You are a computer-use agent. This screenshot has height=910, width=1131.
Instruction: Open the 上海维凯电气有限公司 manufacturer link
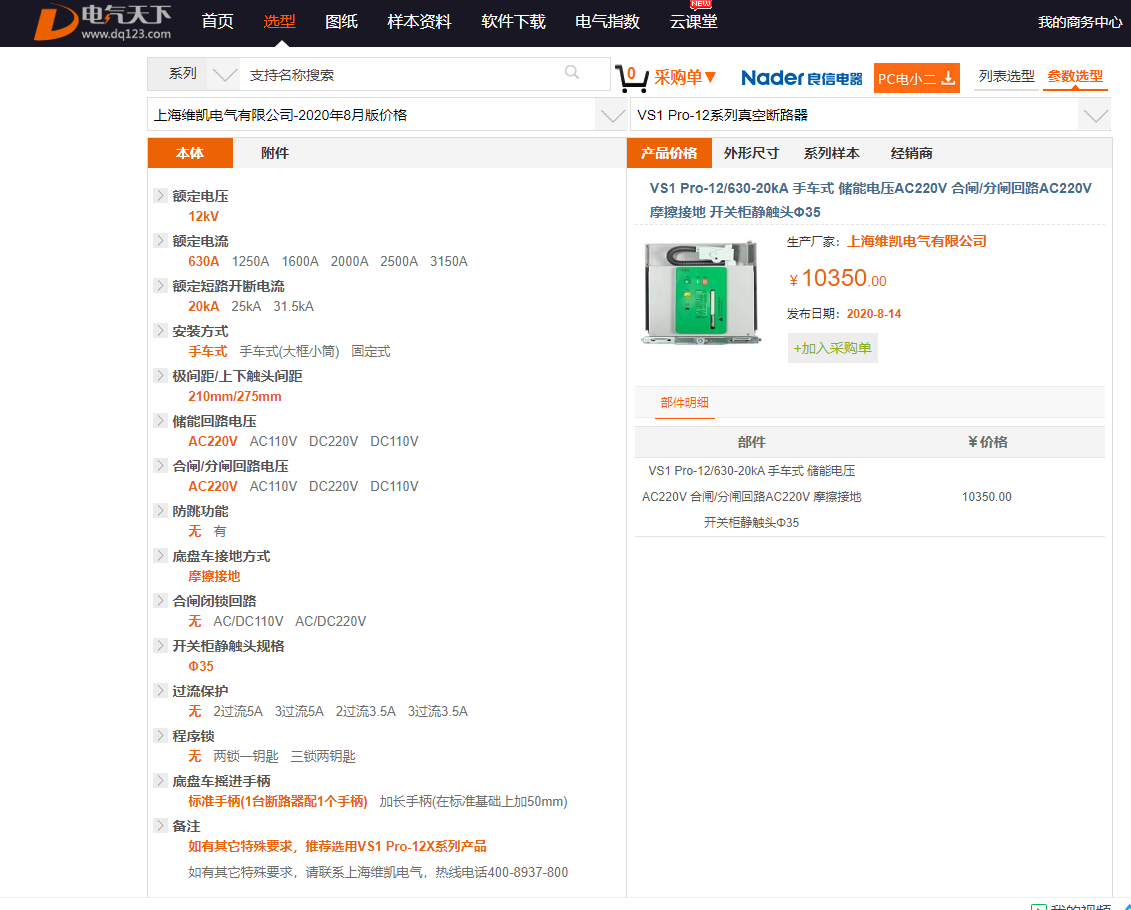pos(916,241)
